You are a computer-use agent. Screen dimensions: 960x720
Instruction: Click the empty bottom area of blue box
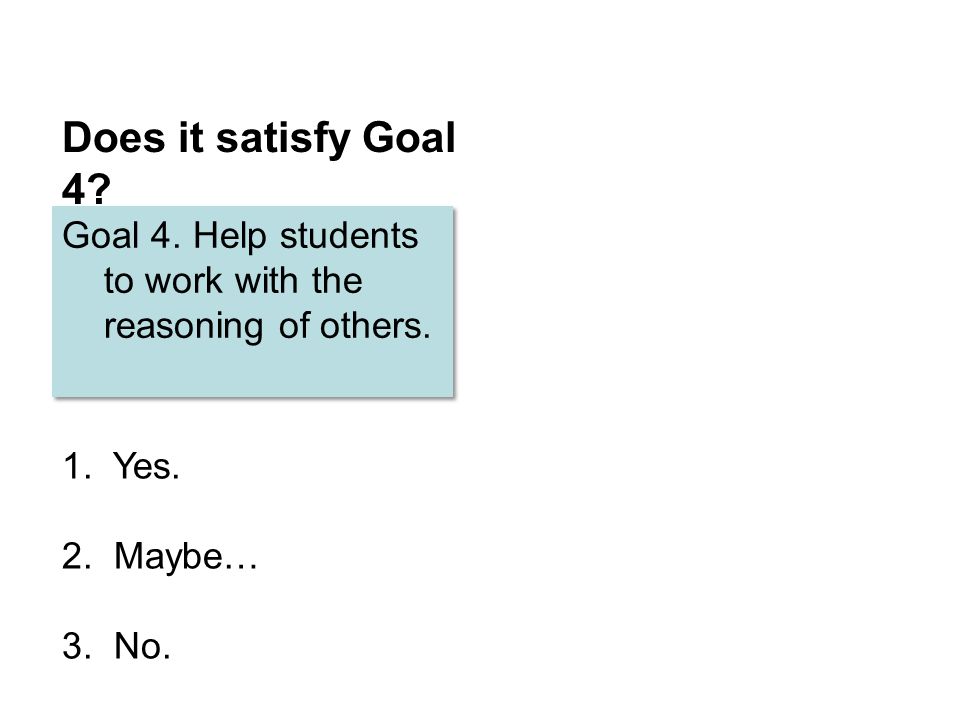pyautogui.click(x=253, y=372)
